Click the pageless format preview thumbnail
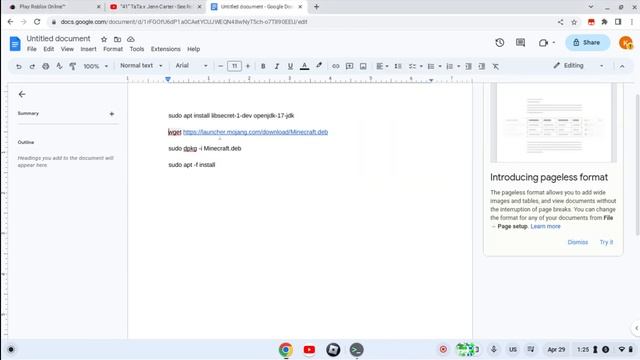This screenshot has height=360, width=640. (x=553, y=122)
